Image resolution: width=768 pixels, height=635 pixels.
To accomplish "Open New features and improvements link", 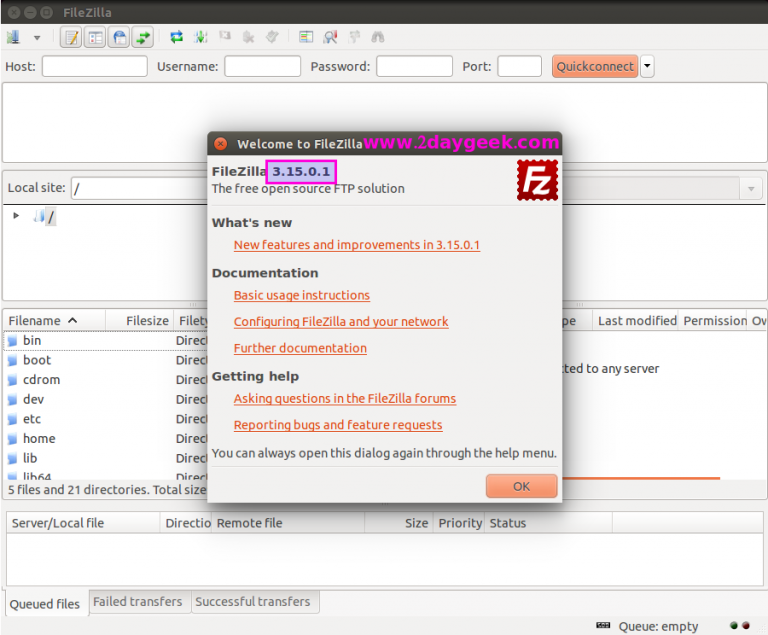I will pos(357,245).
